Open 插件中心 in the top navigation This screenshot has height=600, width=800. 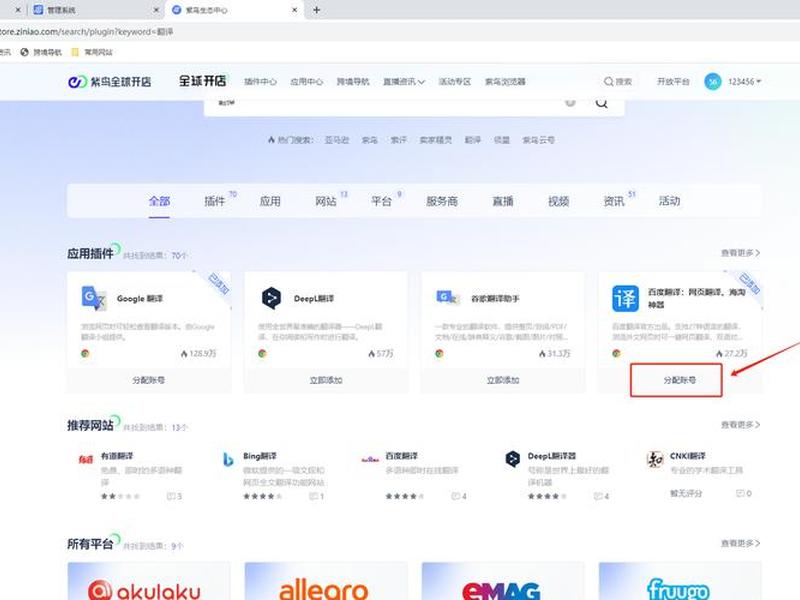click(x=260, y=82)
